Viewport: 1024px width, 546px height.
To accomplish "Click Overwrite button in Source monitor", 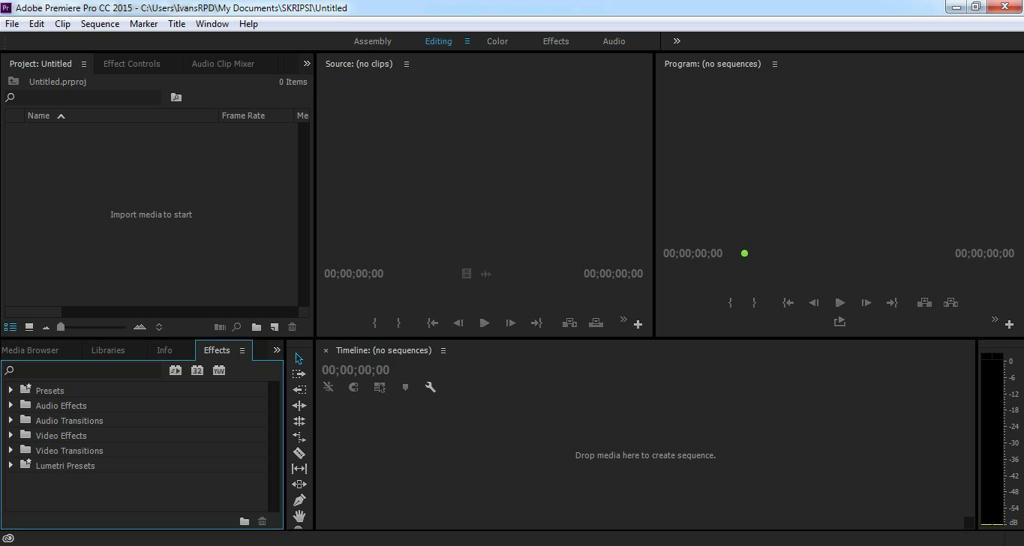I will coord(596,323).
